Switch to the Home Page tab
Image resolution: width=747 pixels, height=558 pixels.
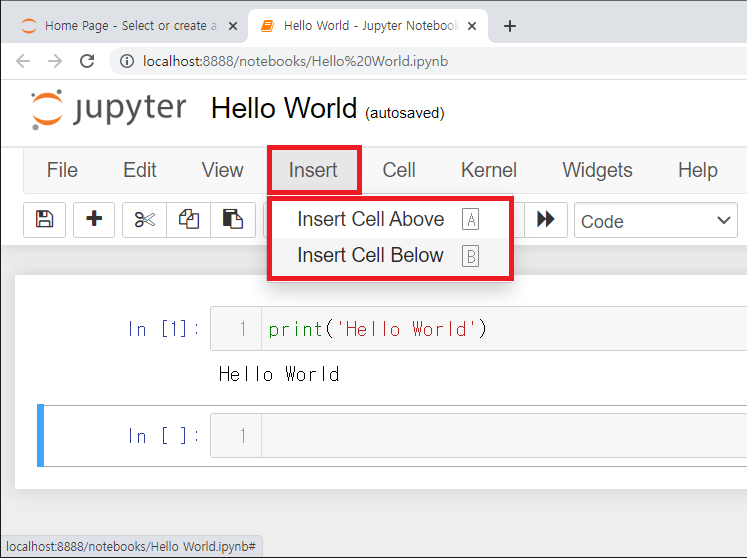[124, 26]
